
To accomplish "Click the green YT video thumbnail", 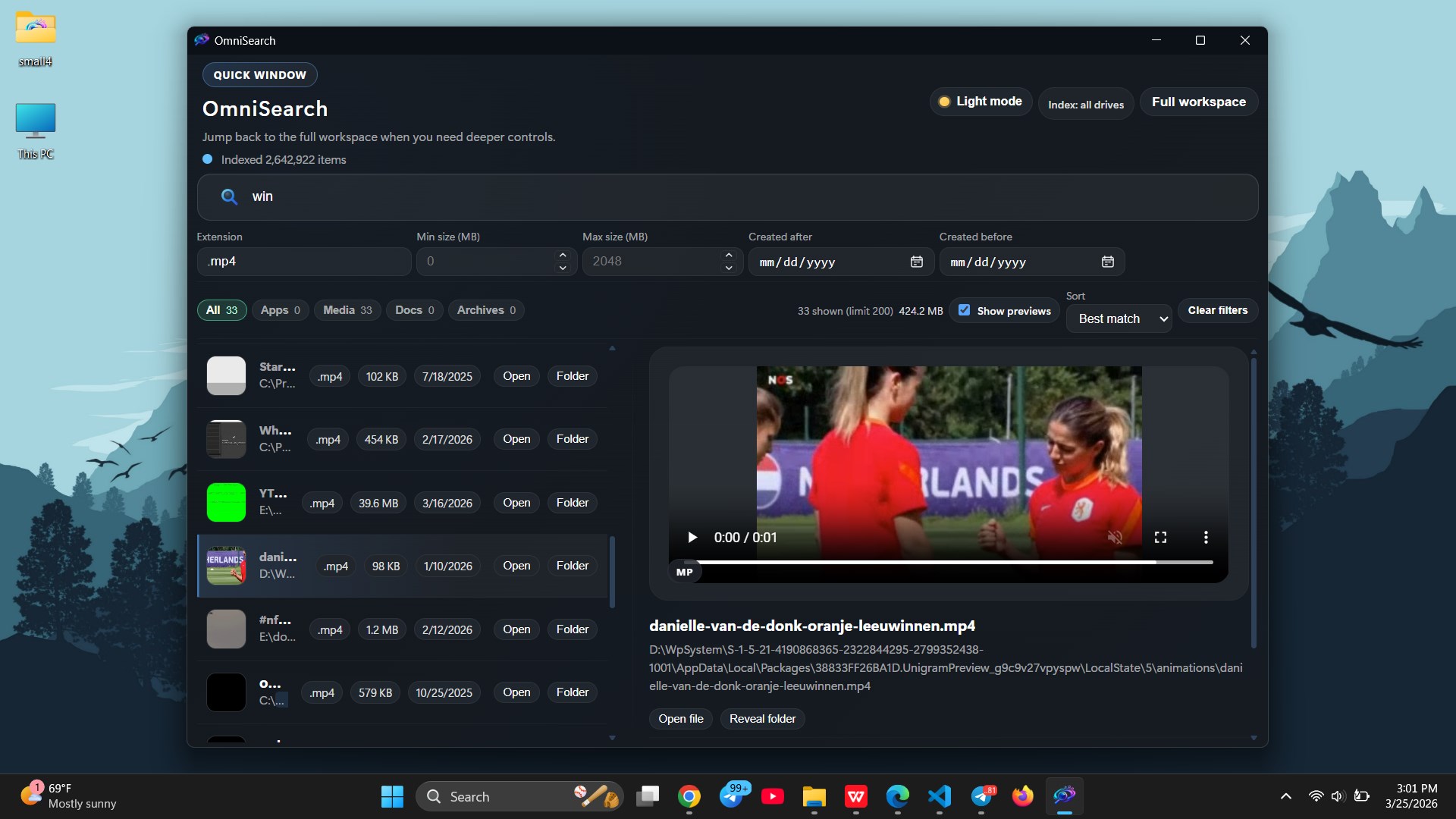I will click(226, 503).
